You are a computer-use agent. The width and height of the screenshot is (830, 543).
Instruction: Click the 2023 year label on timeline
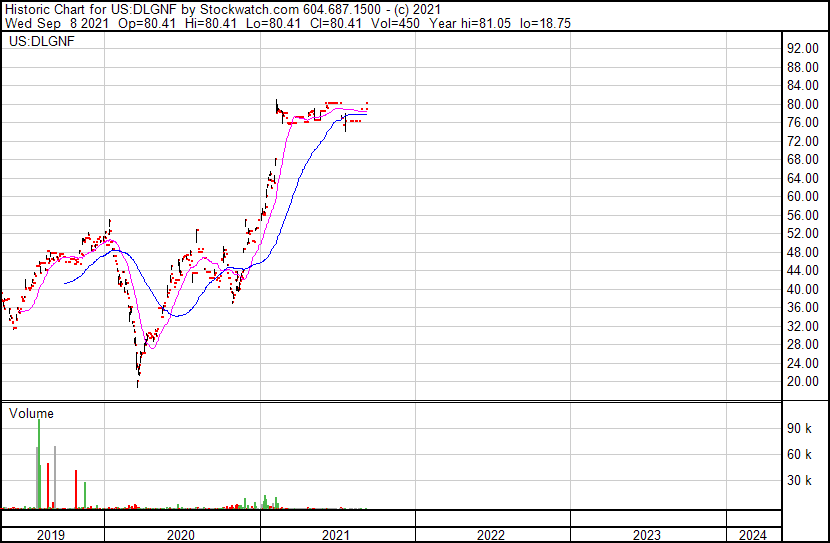[x=647, y=535]
